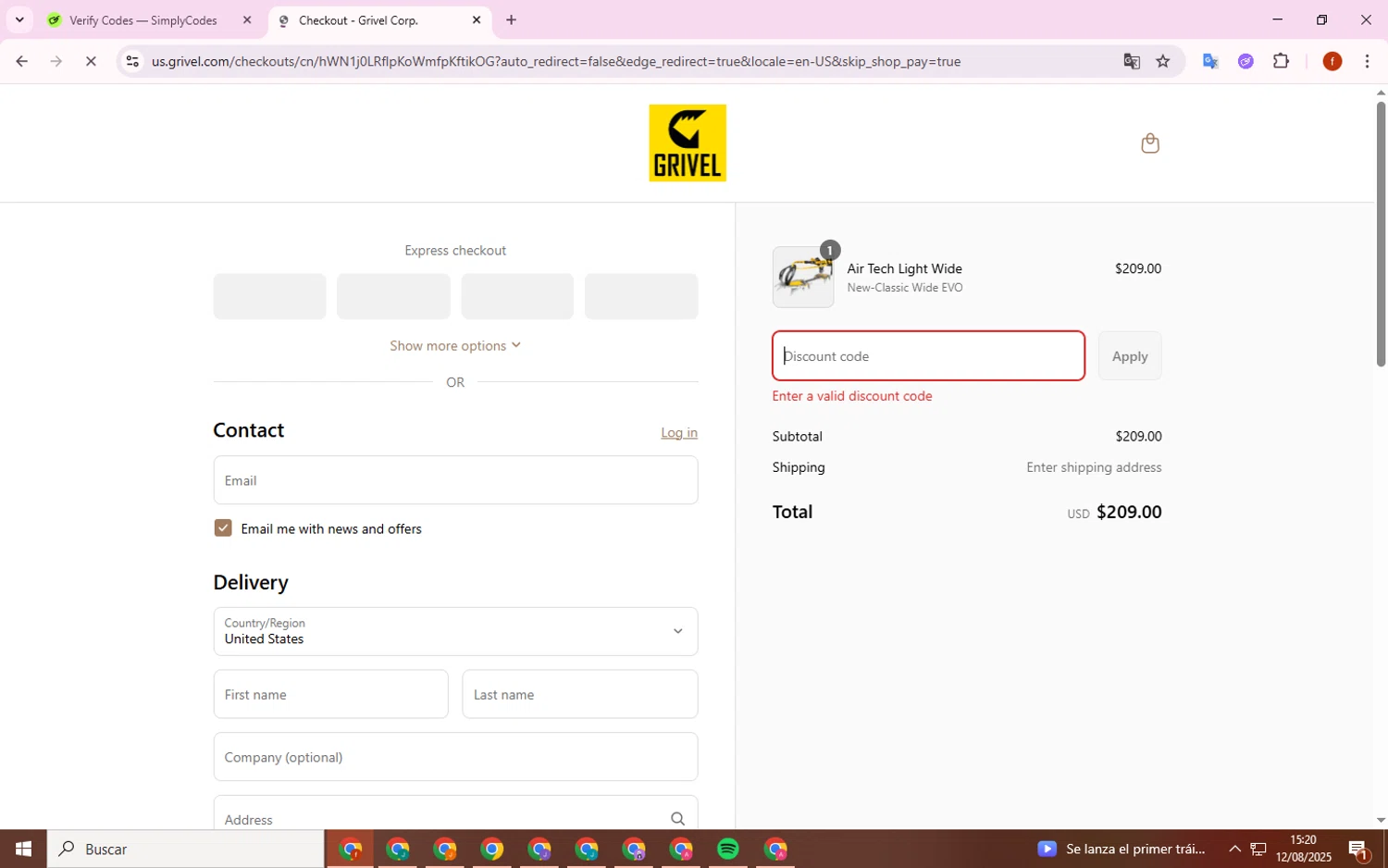Click the First name field
The height and width of the screenshot is (868, 1388).
point(330,694)
